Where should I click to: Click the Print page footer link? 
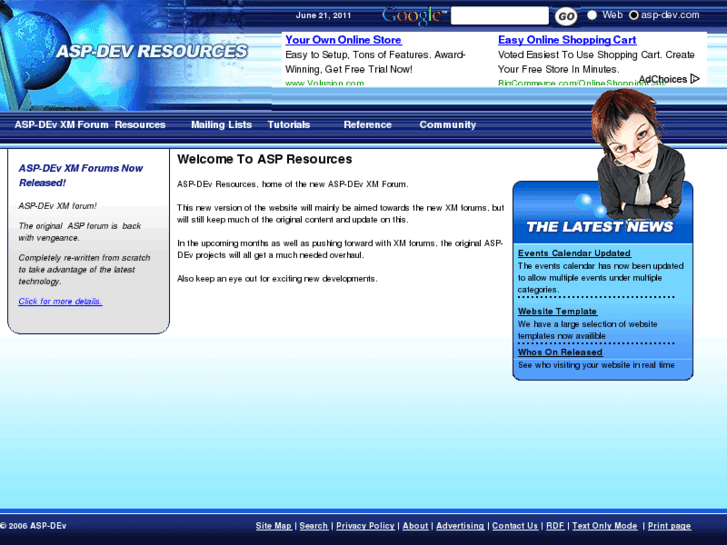tap(669, 526)
